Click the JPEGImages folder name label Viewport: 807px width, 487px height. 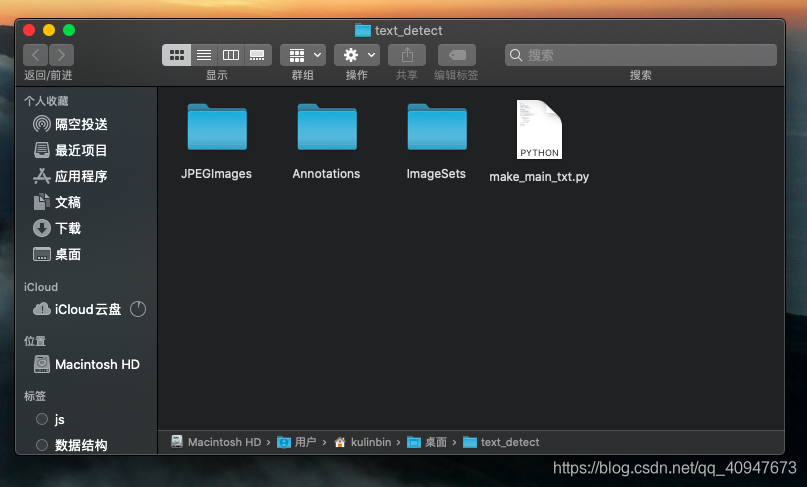point(216,174)
